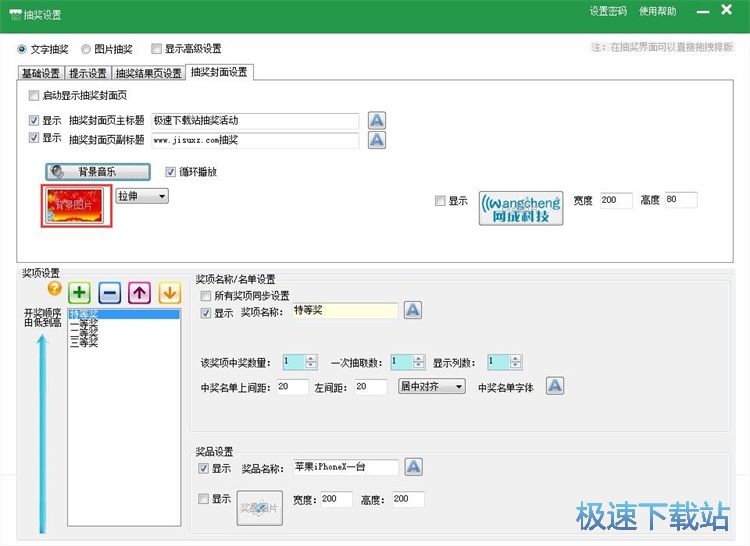Viewport: 750px width, 546px height.
Task: Add a new prize with green plus
Action: pos(79,293)
